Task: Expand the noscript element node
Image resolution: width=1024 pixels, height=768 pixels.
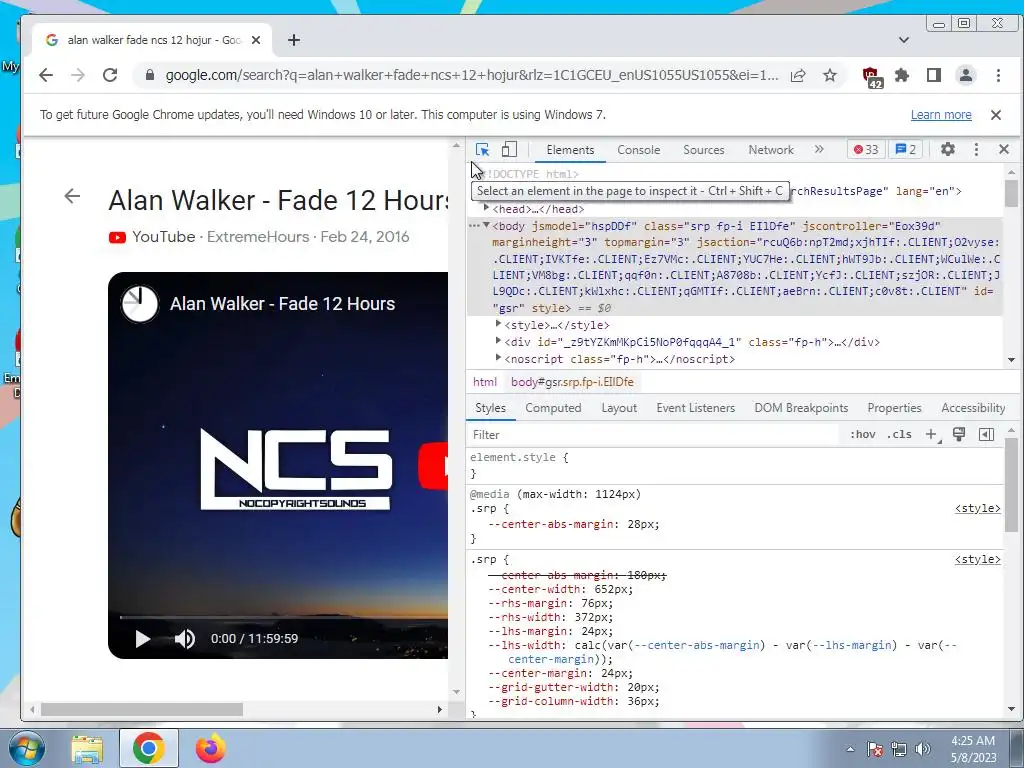Action: pos(498,358)
